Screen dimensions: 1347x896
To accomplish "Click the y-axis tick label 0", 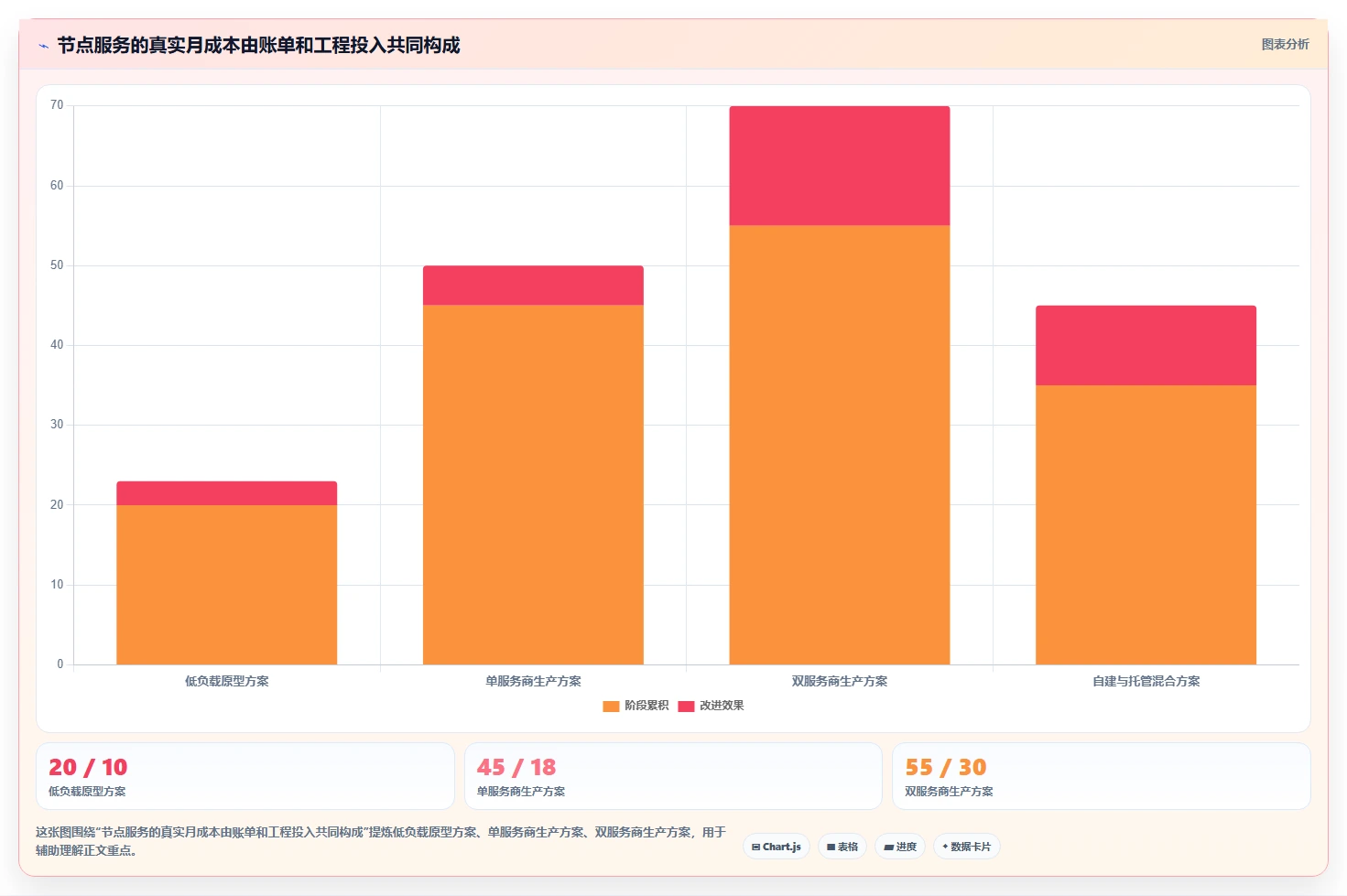I will point(60,664).
